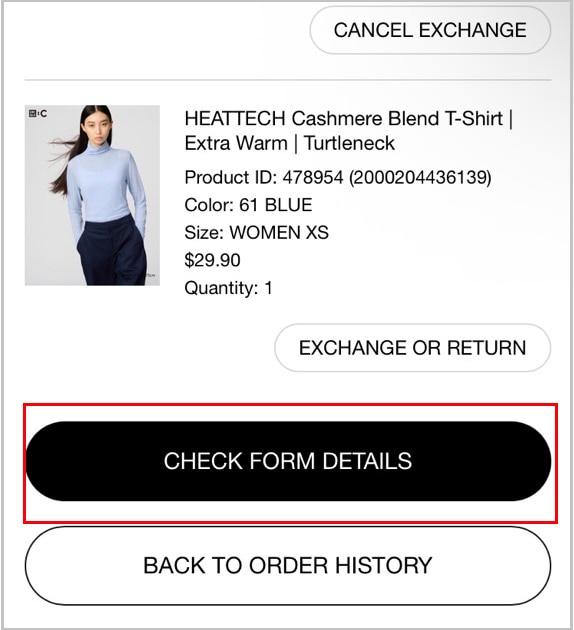Click the model's face in product image
The width and height of the screenshot is (574, 630).
pos(96,130)
